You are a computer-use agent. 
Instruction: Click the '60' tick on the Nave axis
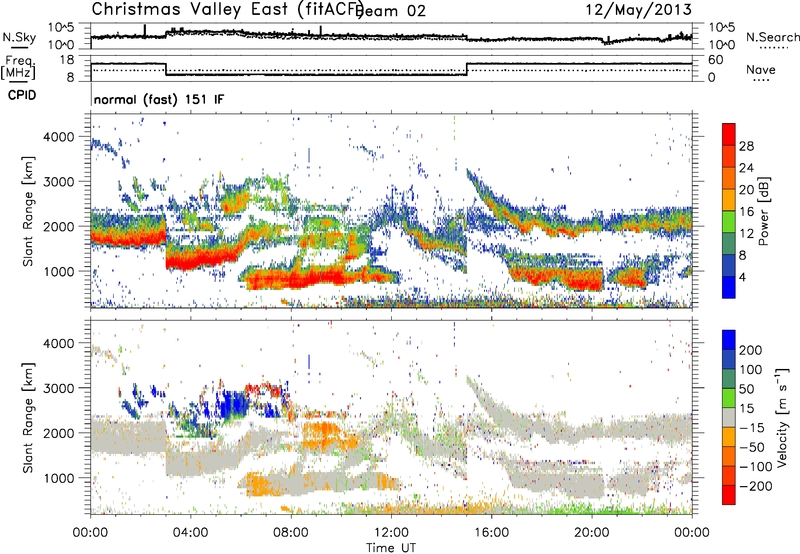point(716,60)
